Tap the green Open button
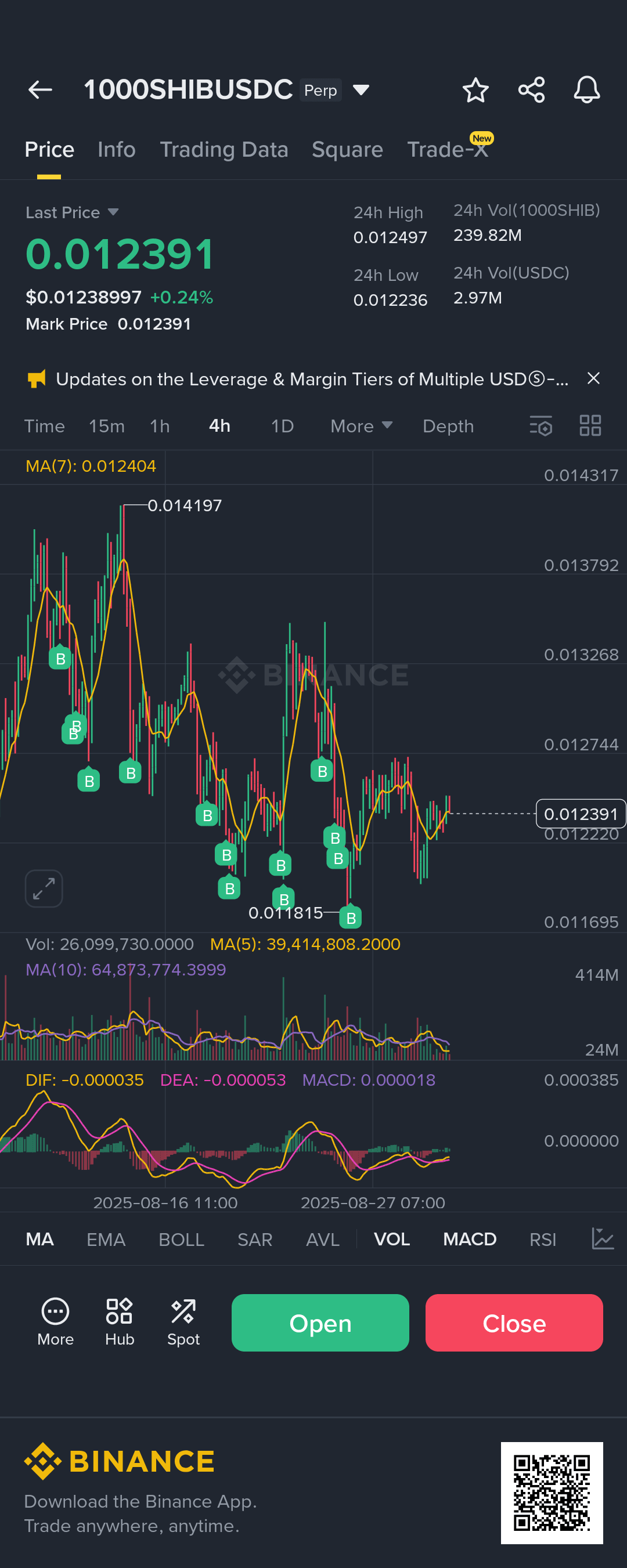627x1568 pixels. 320,1323
